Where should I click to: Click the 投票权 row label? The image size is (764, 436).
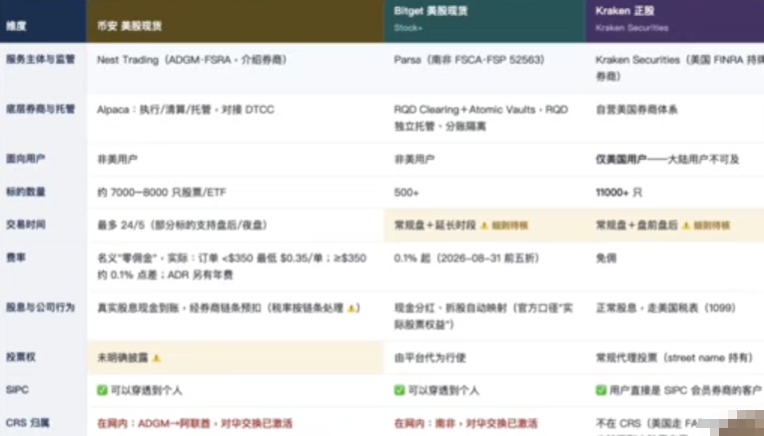[x=20, y=357]
